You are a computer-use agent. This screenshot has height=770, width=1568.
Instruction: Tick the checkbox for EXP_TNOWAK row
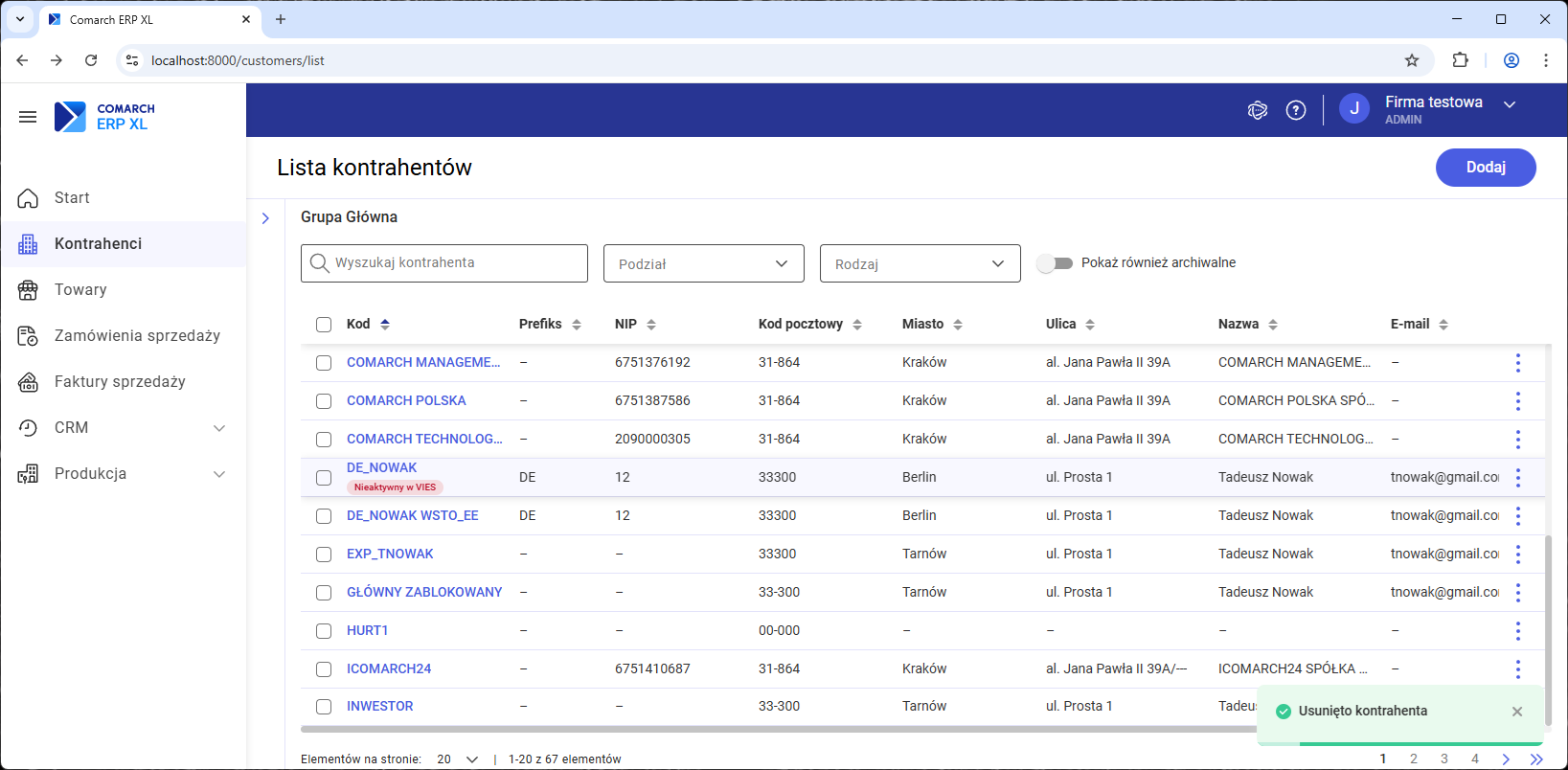324,555
